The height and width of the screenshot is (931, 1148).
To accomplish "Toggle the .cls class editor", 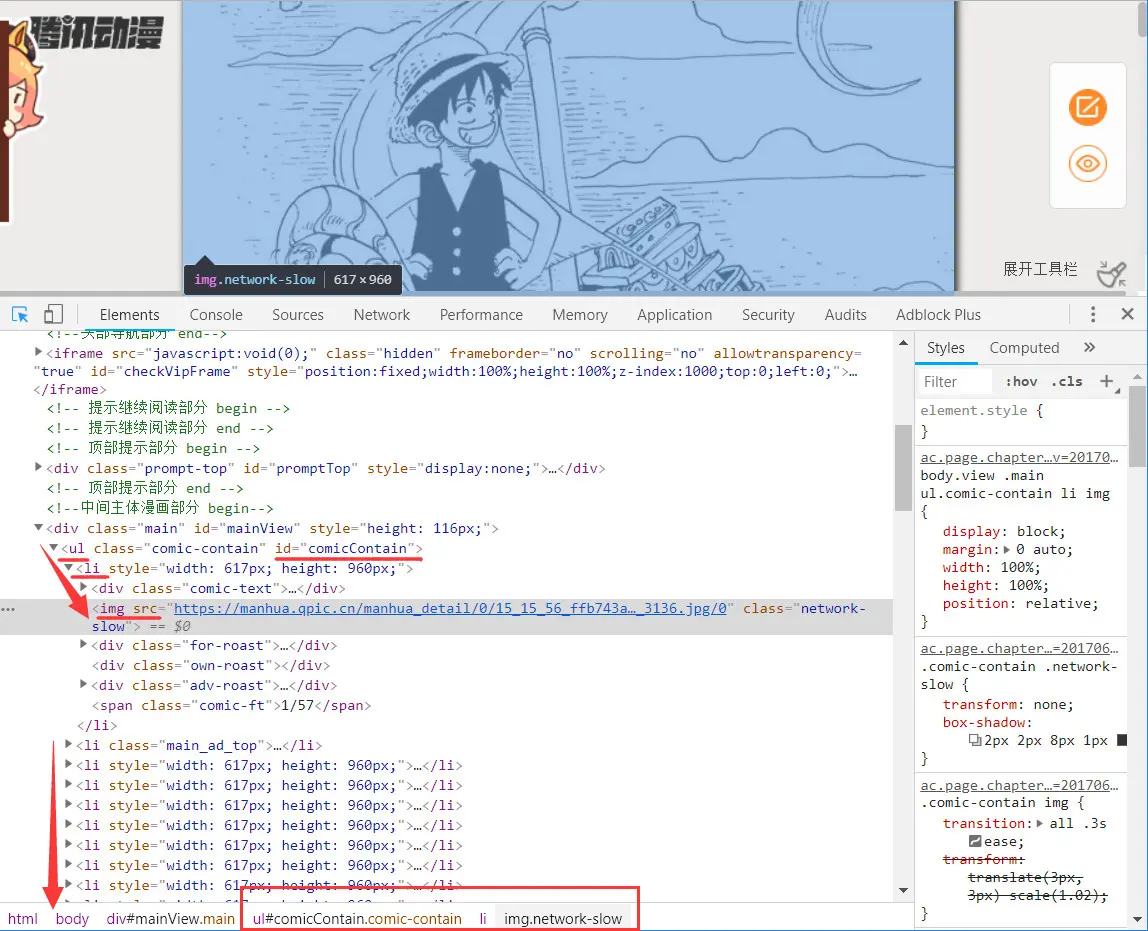I will click(x=1068, y=381).
